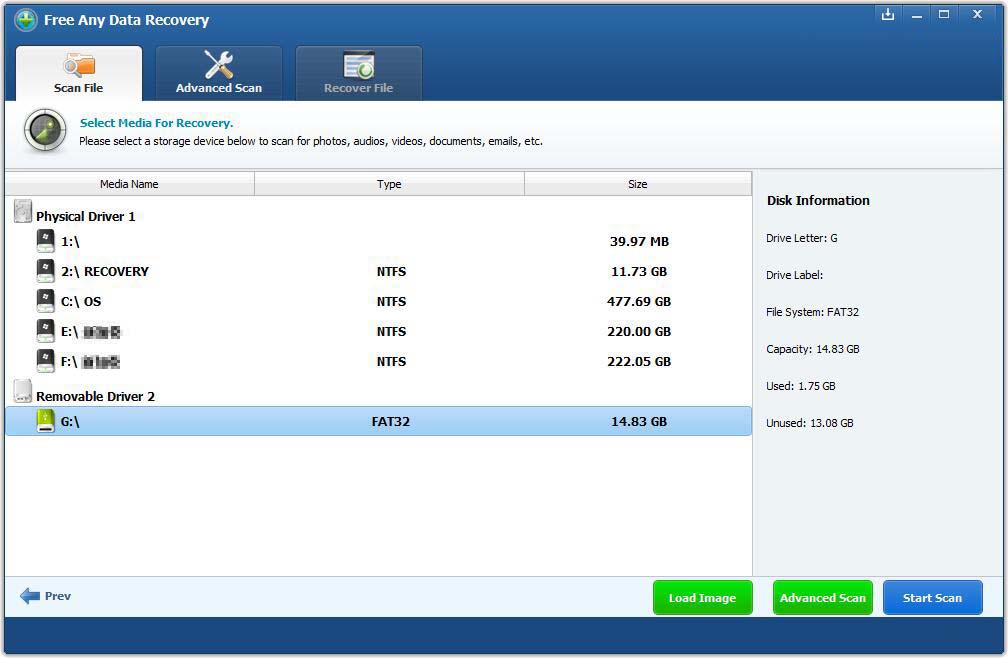Image resolution: width=1008 pixels, height=658 pixels.
Task: Start the scan with Start Scan button
Action: click(932, 598)
